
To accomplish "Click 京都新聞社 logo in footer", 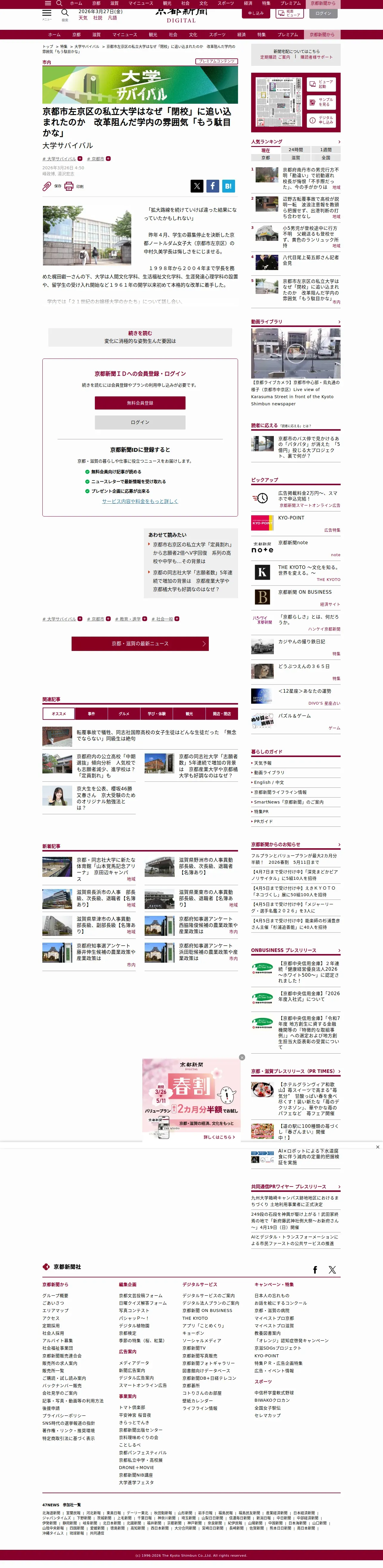I will tap(61, 1267).
